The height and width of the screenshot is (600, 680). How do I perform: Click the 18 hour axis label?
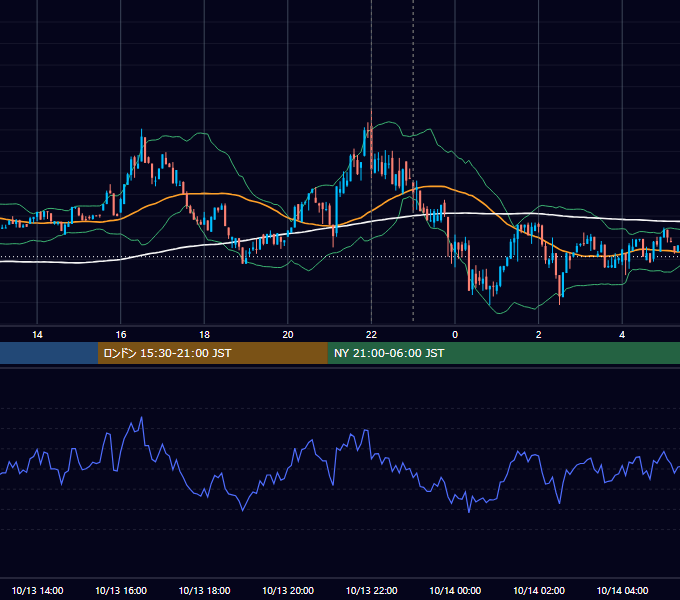pos(204,335)
